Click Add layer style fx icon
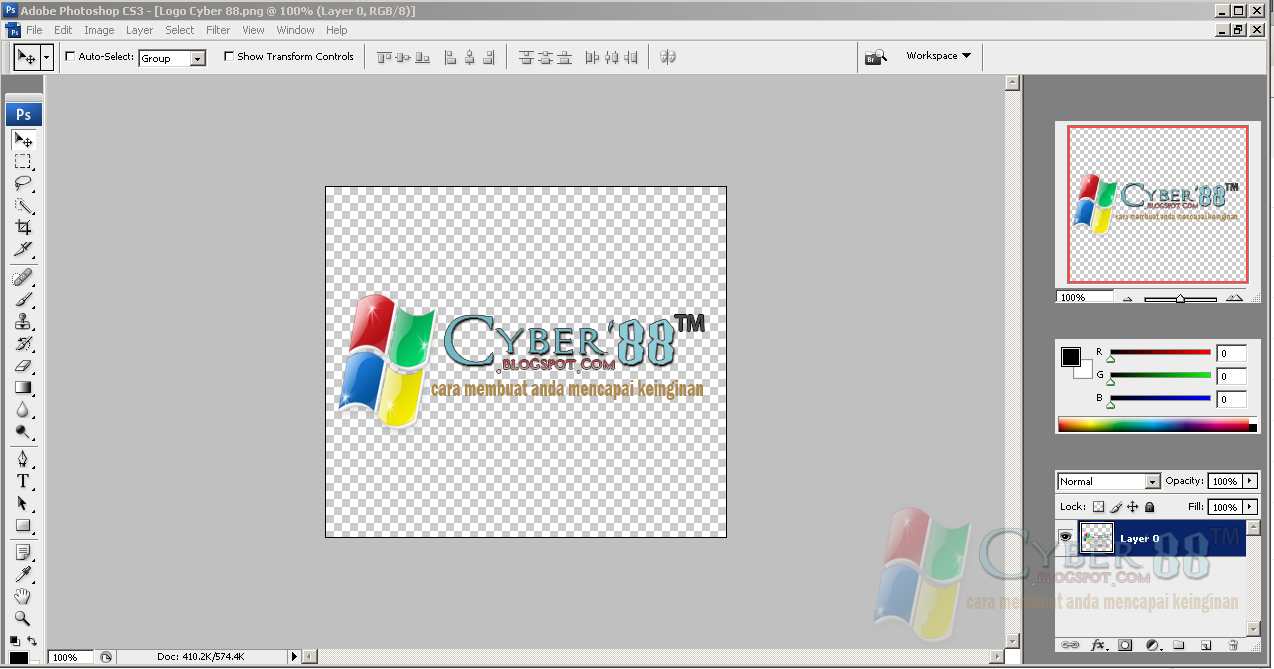The height and width of the screenshot is (669, 1274). coord(1097,645)
